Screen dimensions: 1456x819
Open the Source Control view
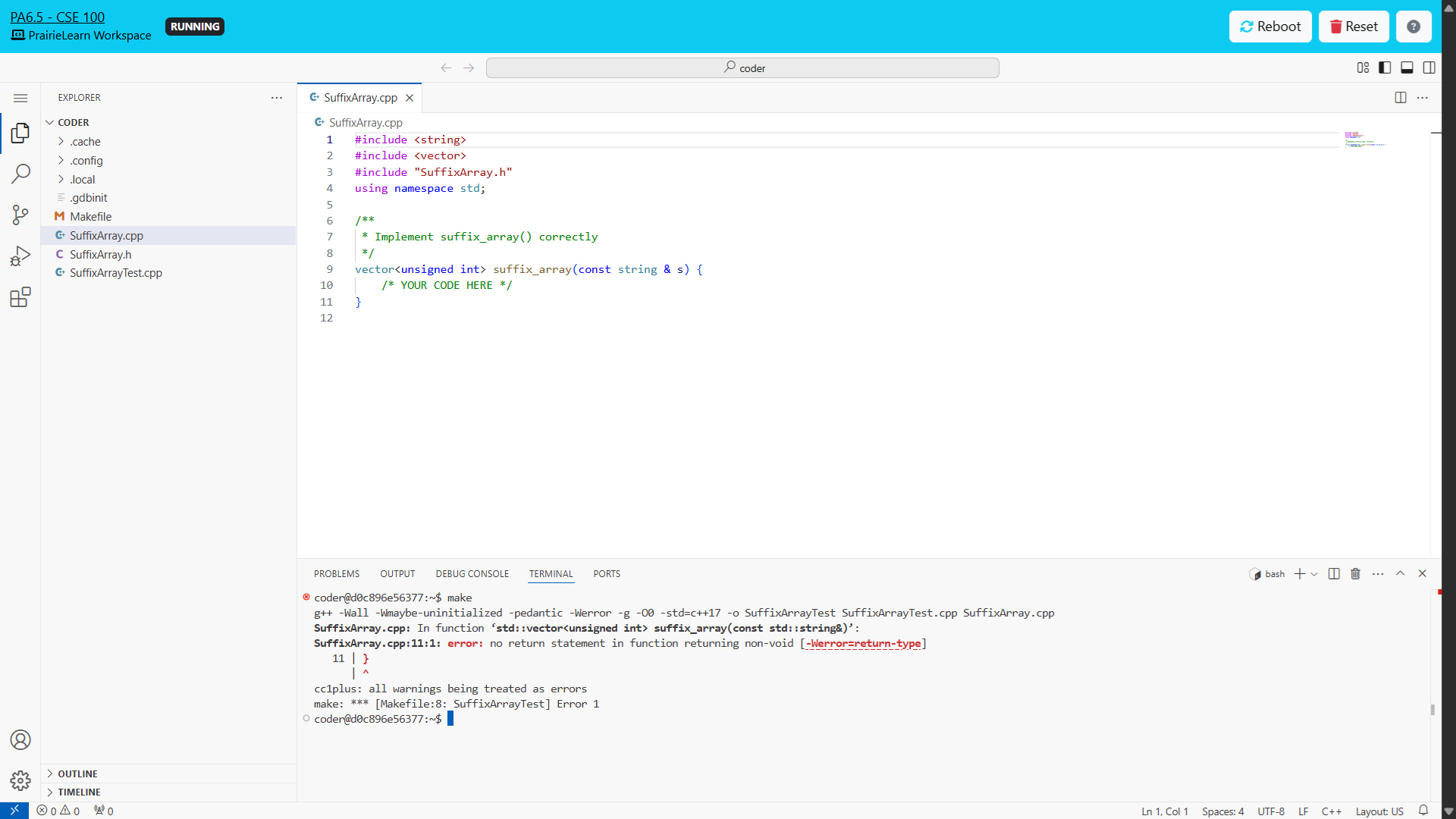click(20, 215)
